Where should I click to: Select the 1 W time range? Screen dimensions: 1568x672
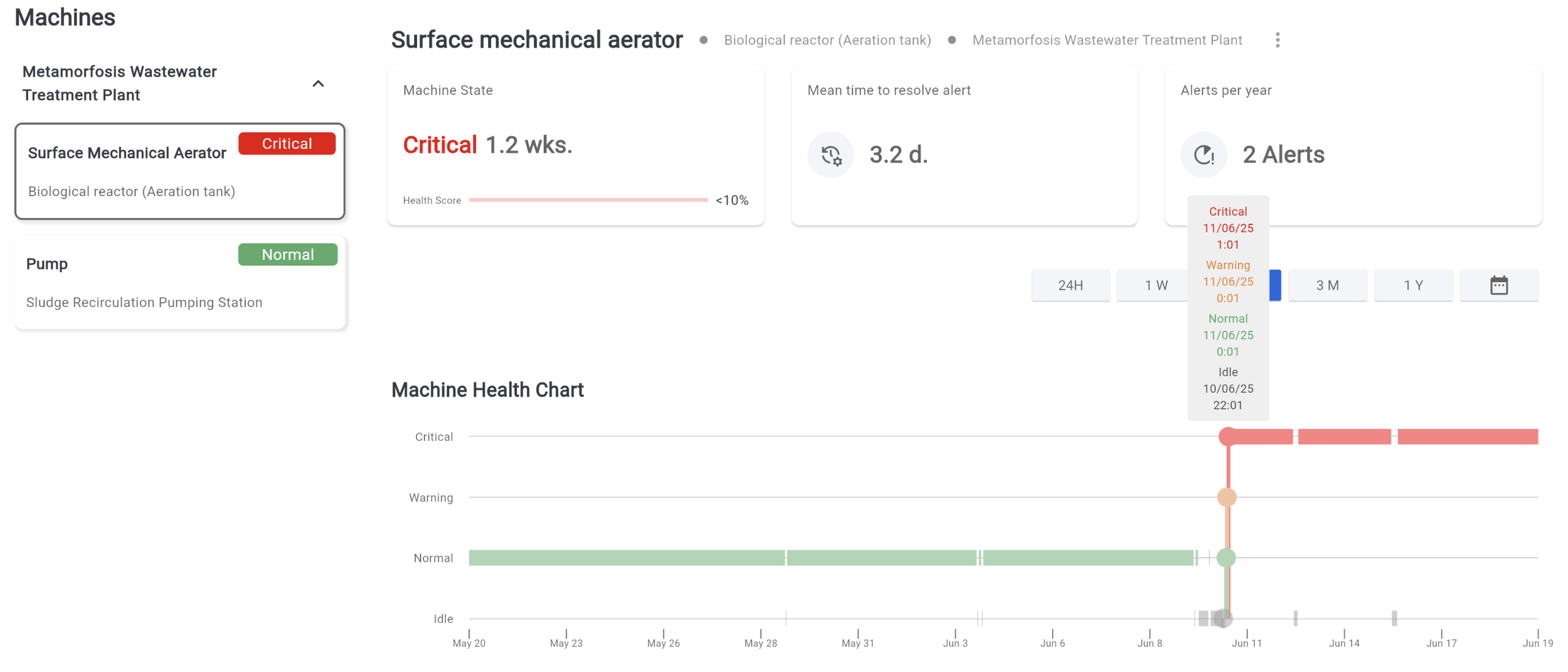pyautogui.click(x=1155, y=285)
